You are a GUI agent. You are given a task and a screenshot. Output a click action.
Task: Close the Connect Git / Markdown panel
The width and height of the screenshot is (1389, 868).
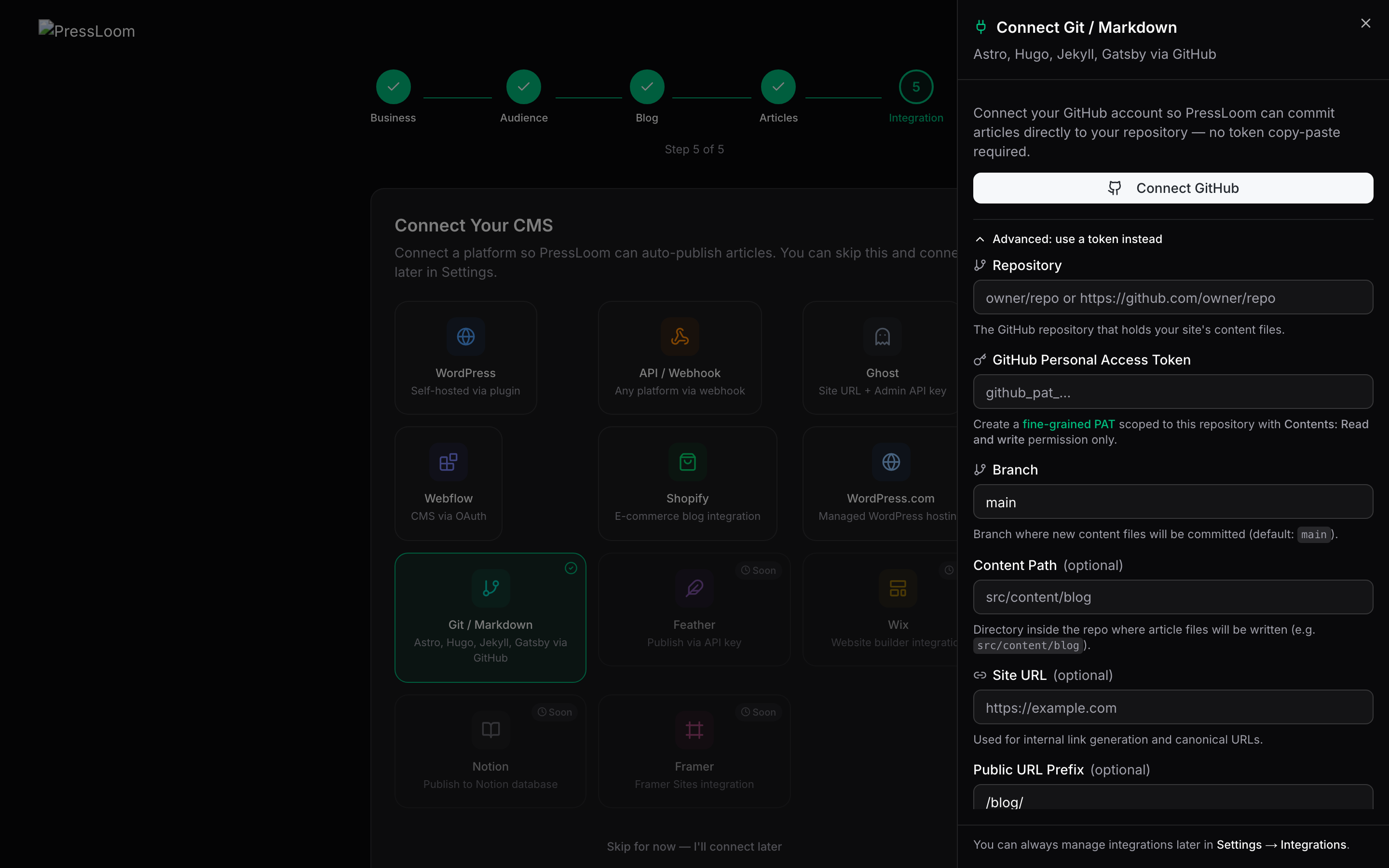point(1365,23)
